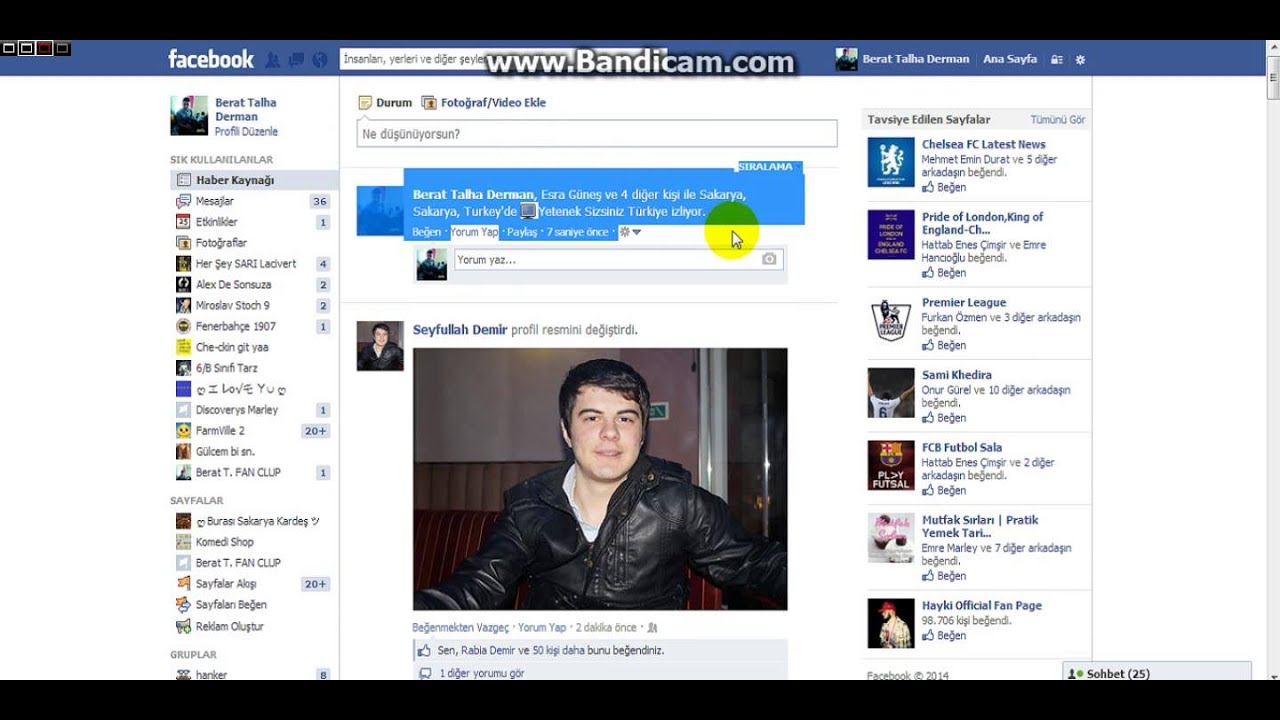The image size is (1280, 720).
Task: Click the Sayfalar Akışı icon
Action: [183, 584]
